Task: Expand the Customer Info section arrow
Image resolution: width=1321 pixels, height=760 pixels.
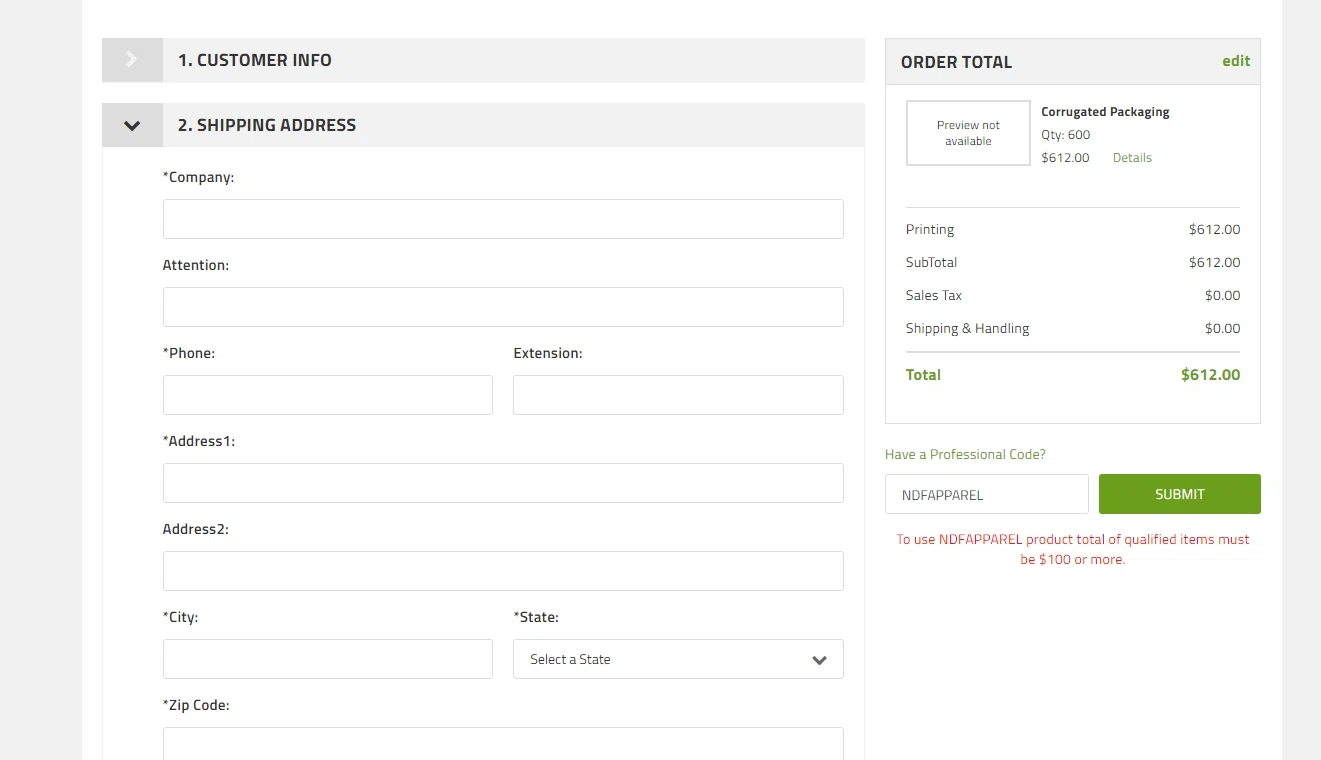Action: (x=132, y=60)
